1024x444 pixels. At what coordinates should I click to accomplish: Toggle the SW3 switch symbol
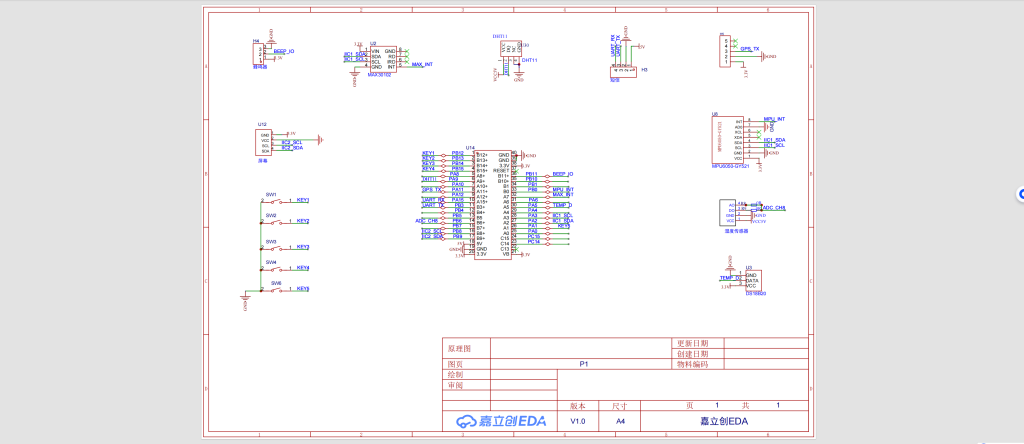coord(271,248)
